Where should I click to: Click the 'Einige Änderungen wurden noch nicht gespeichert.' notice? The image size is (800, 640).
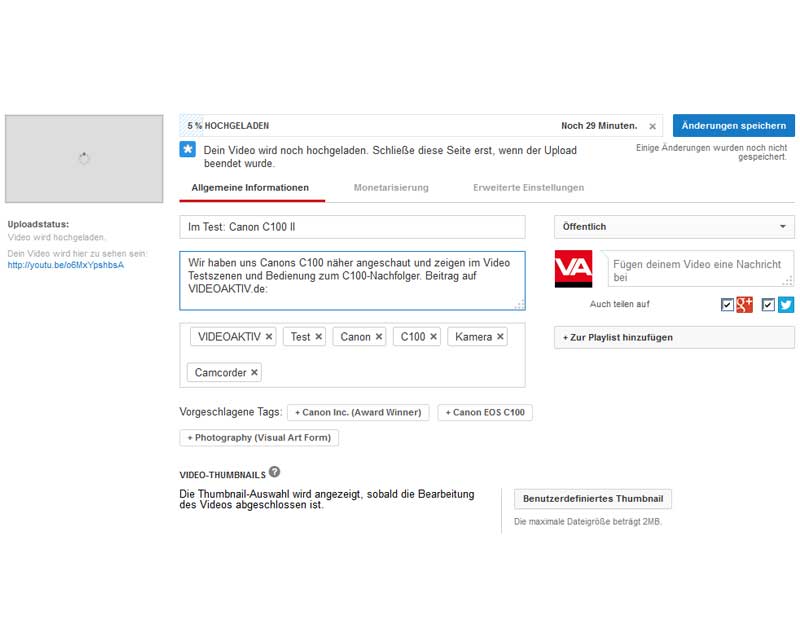click(711, 152)
